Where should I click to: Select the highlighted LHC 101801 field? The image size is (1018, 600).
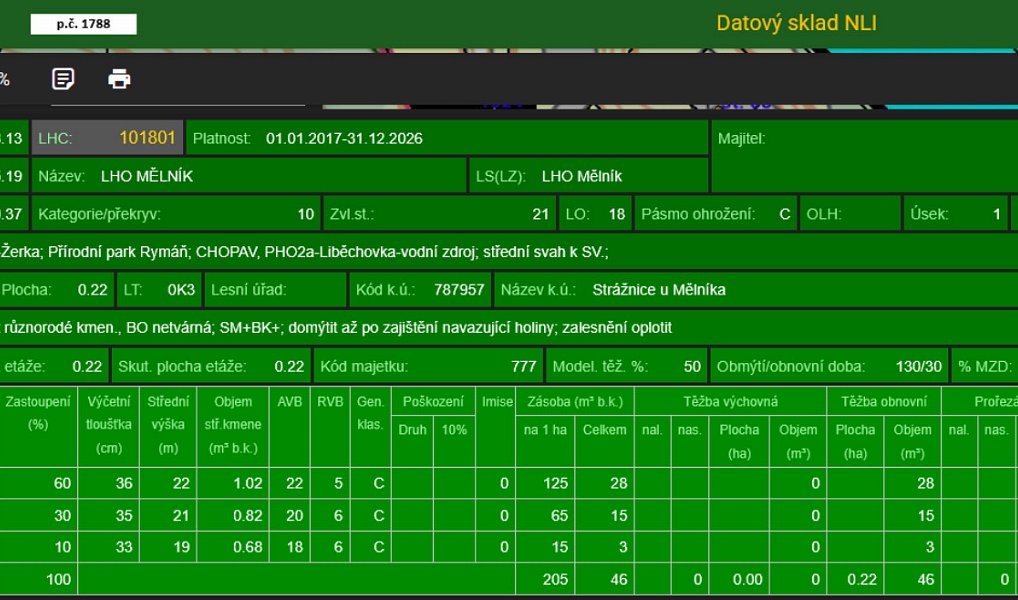(x=108, y=138)
